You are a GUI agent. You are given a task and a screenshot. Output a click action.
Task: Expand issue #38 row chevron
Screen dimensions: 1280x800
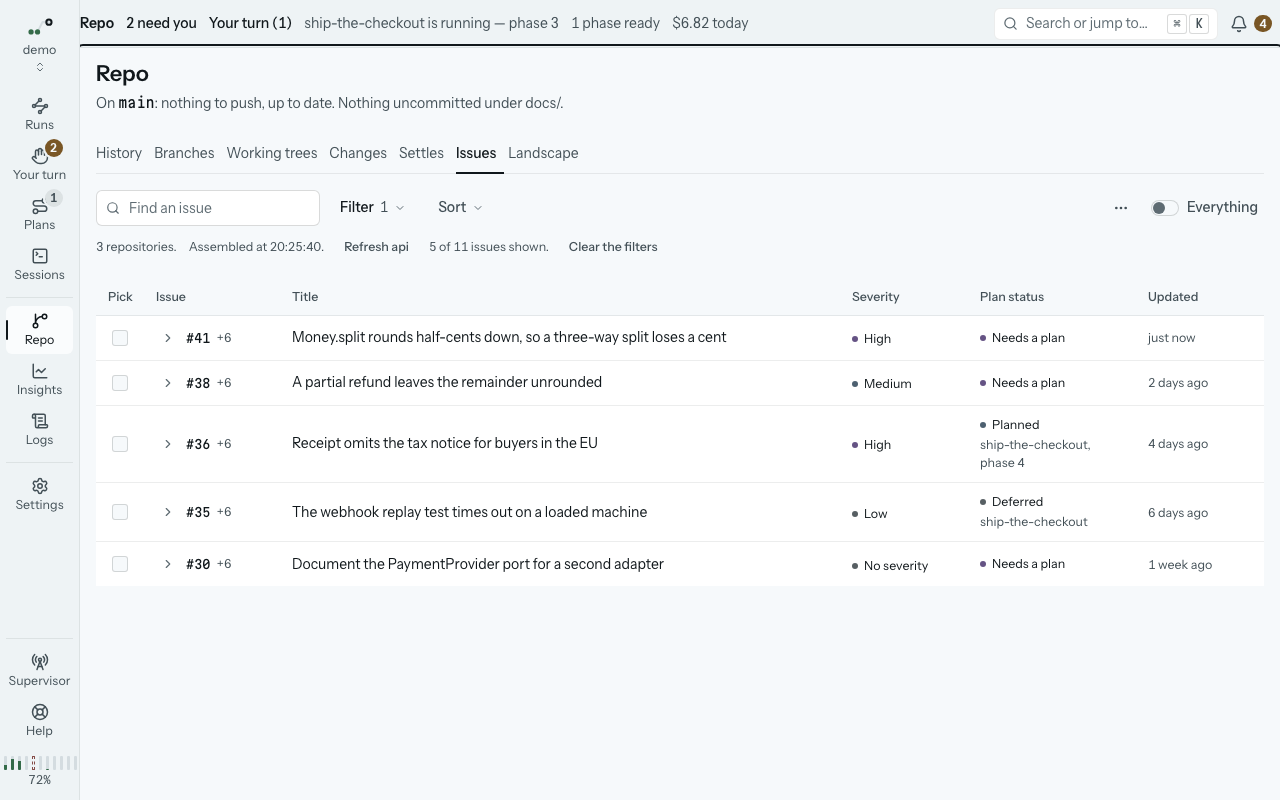[168, 383]
